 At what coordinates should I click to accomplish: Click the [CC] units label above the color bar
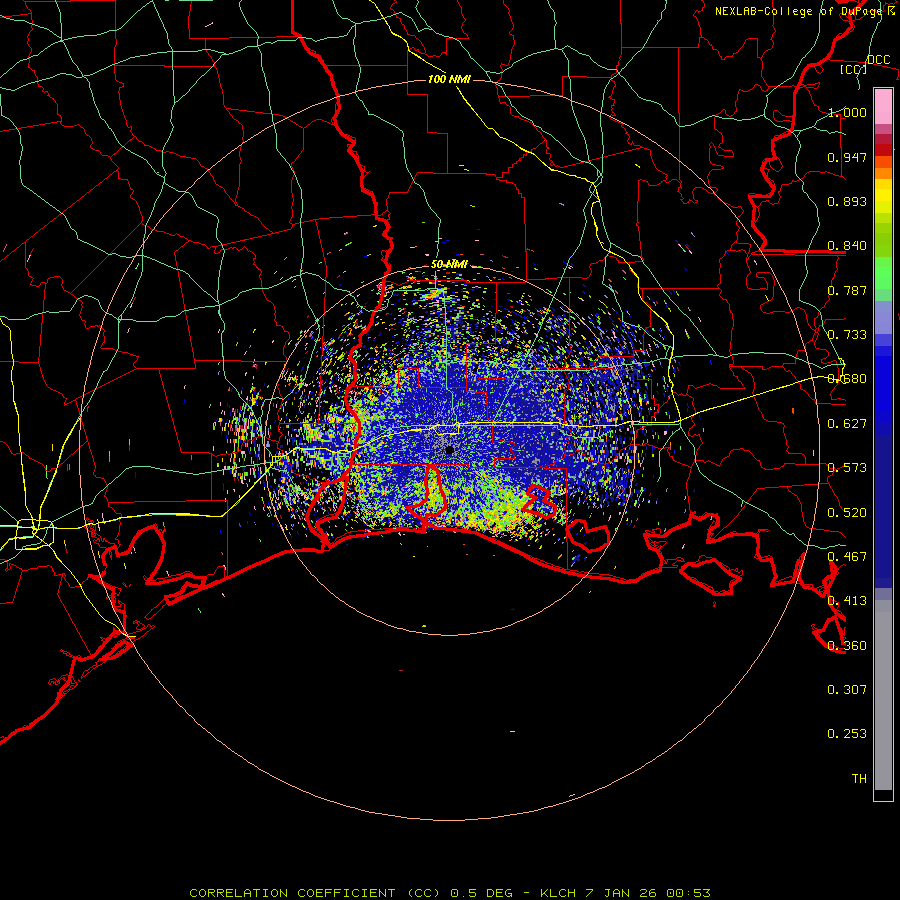tap(854, 69)
